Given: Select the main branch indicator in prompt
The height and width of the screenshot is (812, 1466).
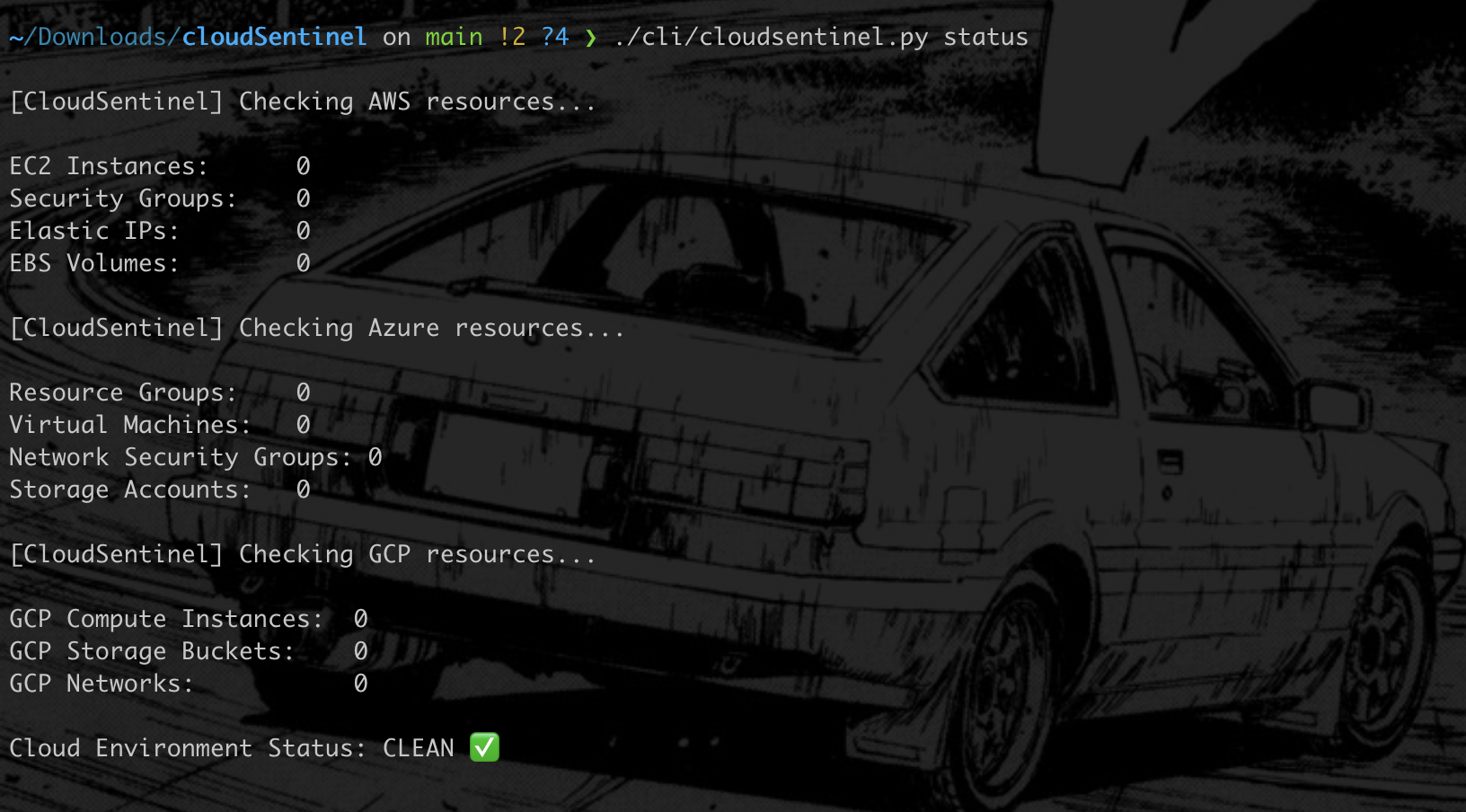Looking at the screenshot, I should pos(453,37).
